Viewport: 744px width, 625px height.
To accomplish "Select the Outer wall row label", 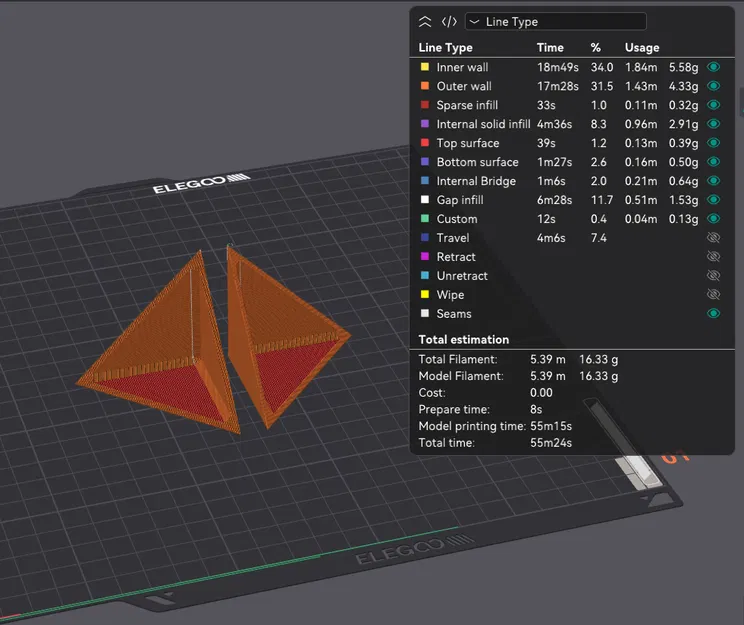I will (x=464, y=86).
